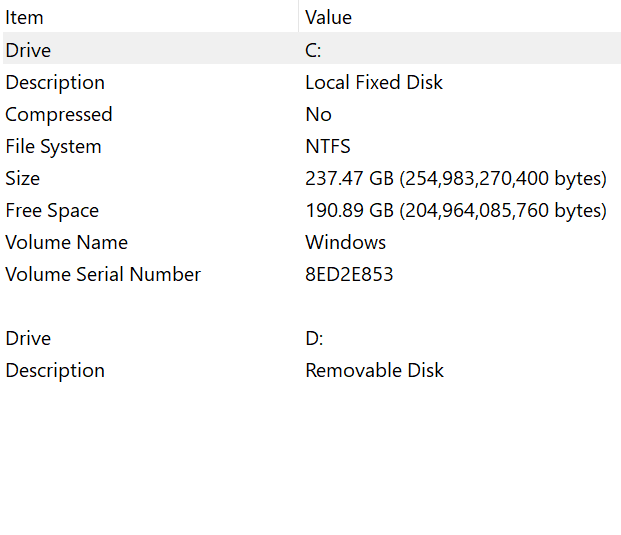Select the File System row
The width and height of the screenshot is (621, 535).
coord(53,146)
